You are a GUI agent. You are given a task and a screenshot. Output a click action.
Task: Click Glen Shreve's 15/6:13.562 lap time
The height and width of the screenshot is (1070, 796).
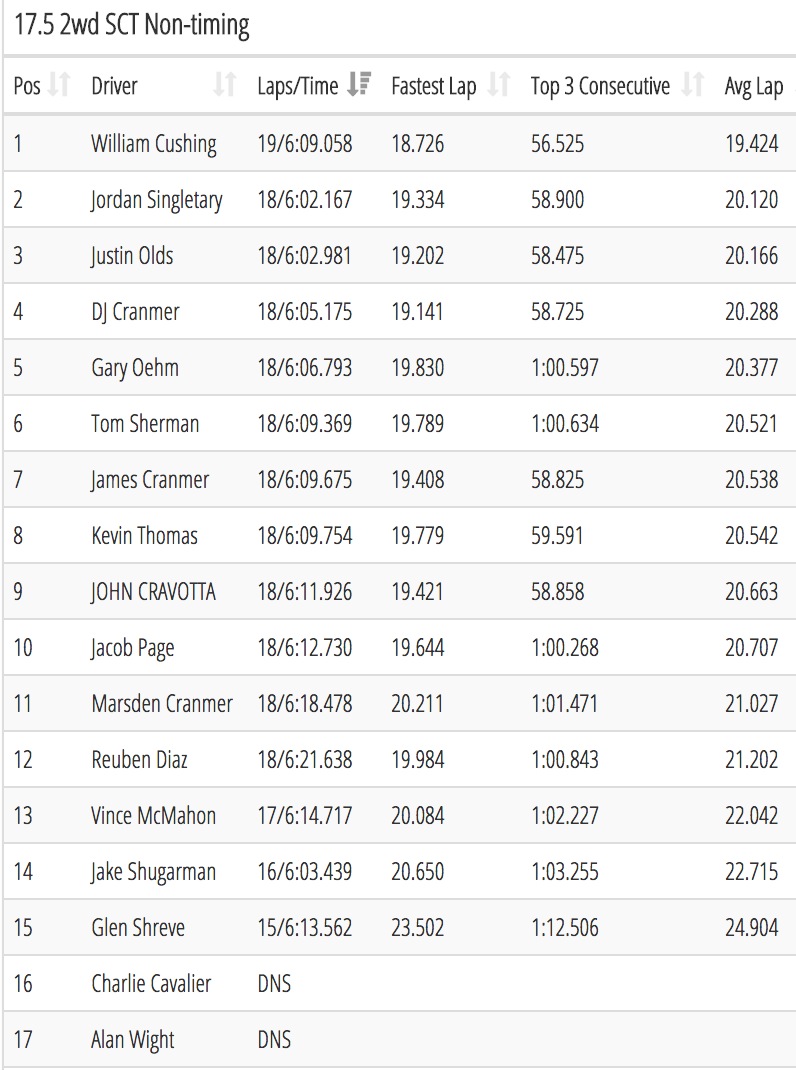point(304,927)
